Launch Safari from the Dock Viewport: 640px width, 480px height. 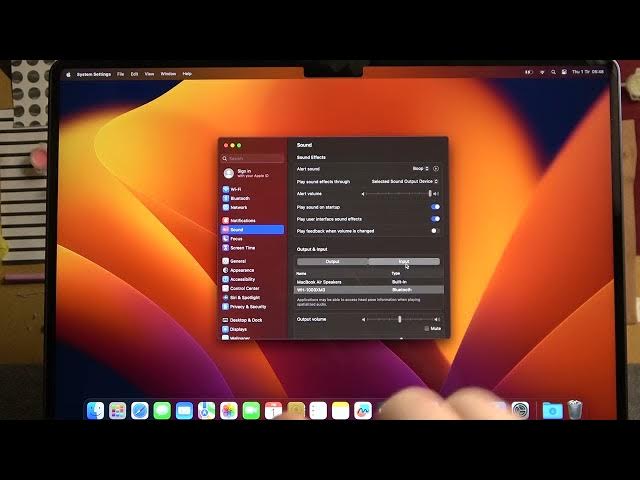[140, 410]
